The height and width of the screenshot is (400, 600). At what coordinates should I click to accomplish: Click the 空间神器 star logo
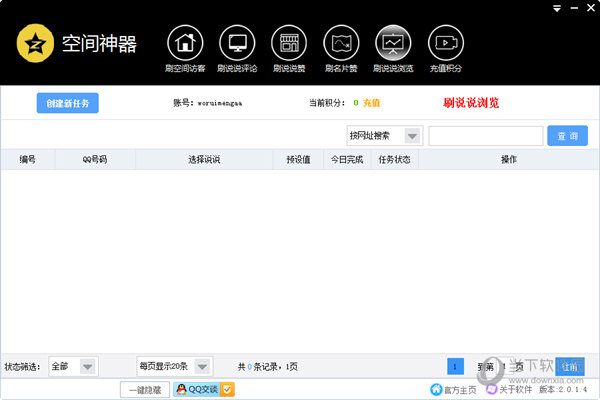pos(34,44)
